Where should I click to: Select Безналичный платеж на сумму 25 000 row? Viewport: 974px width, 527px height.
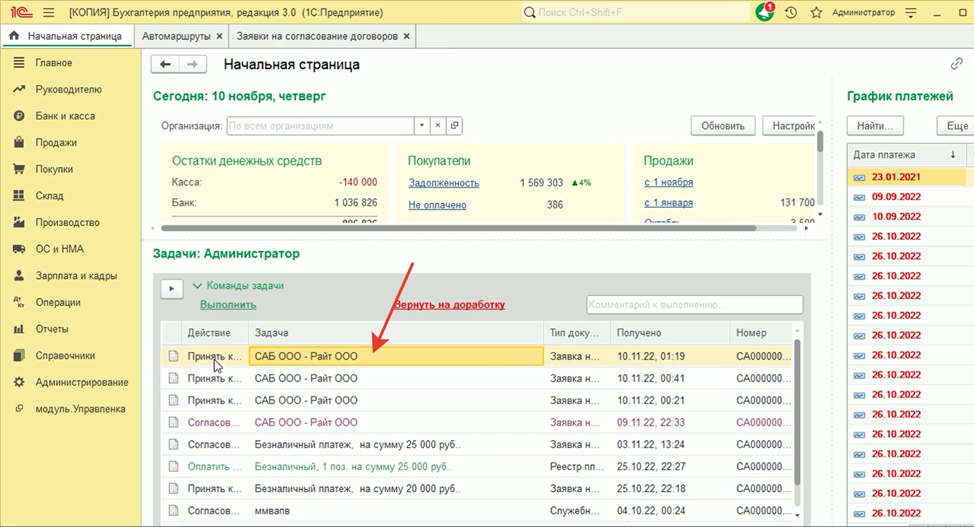(477, 445)
